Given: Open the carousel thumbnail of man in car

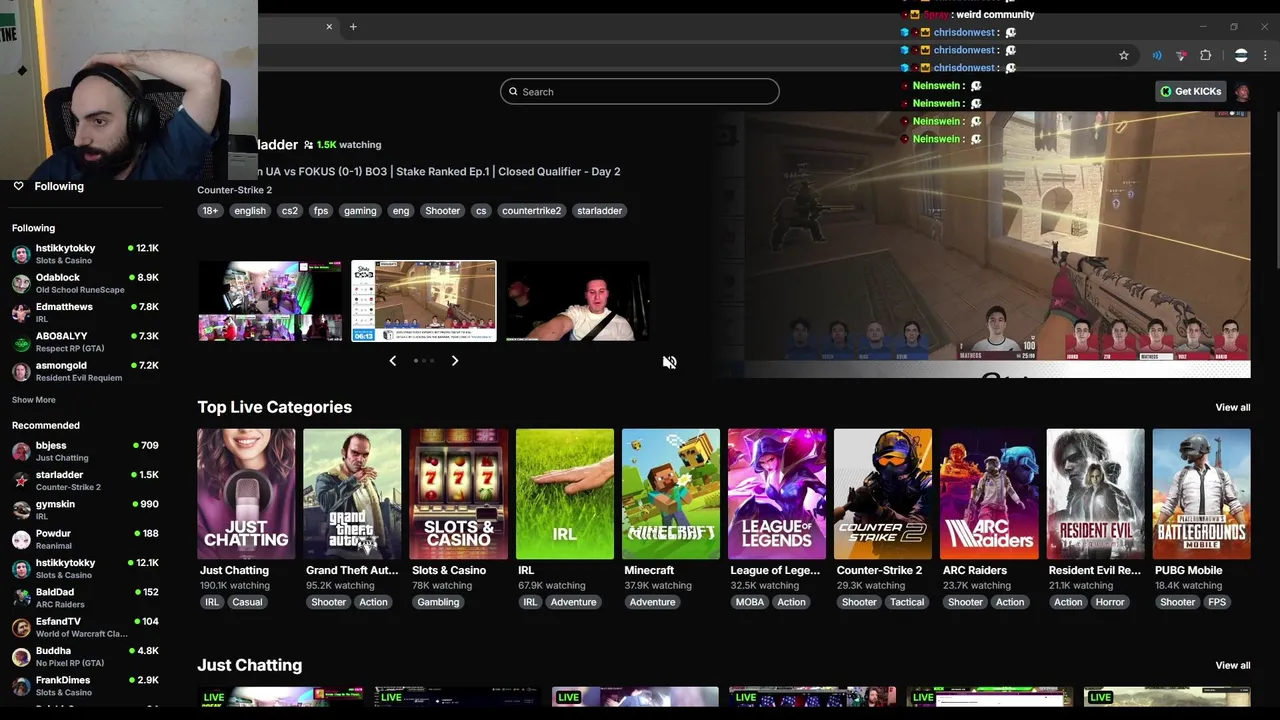Looking at the screenshot, I should click(578, 301).
